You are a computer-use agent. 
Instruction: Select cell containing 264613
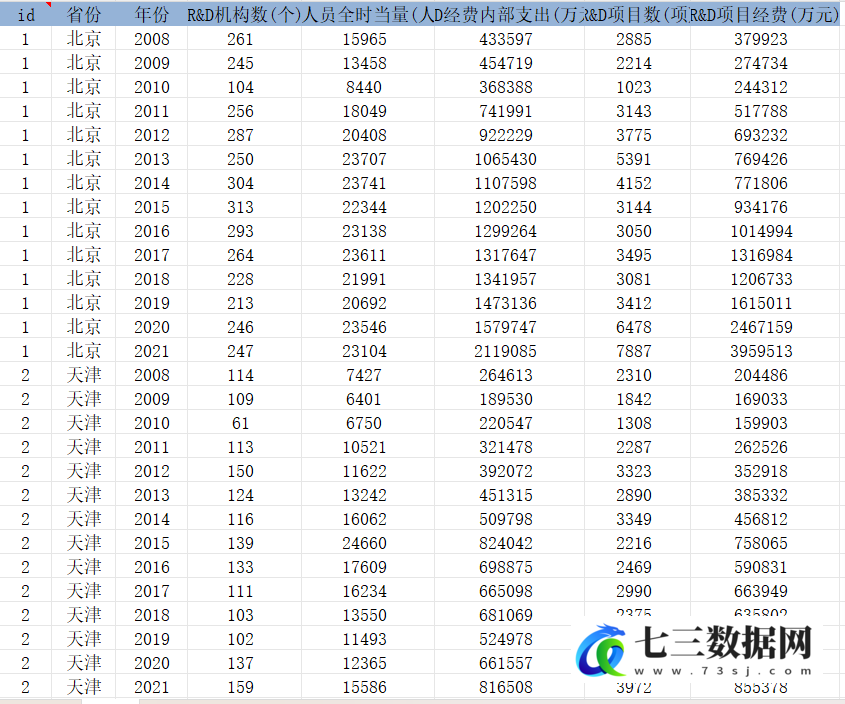click(509, 375)
